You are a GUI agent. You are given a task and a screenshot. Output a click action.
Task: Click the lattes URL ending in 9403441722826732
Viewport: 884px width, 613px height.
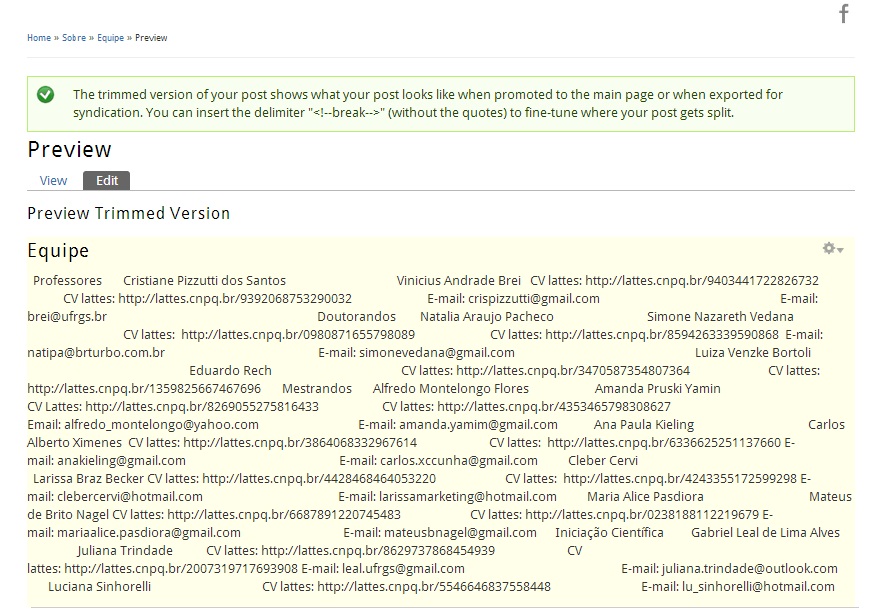pos(701,281)
